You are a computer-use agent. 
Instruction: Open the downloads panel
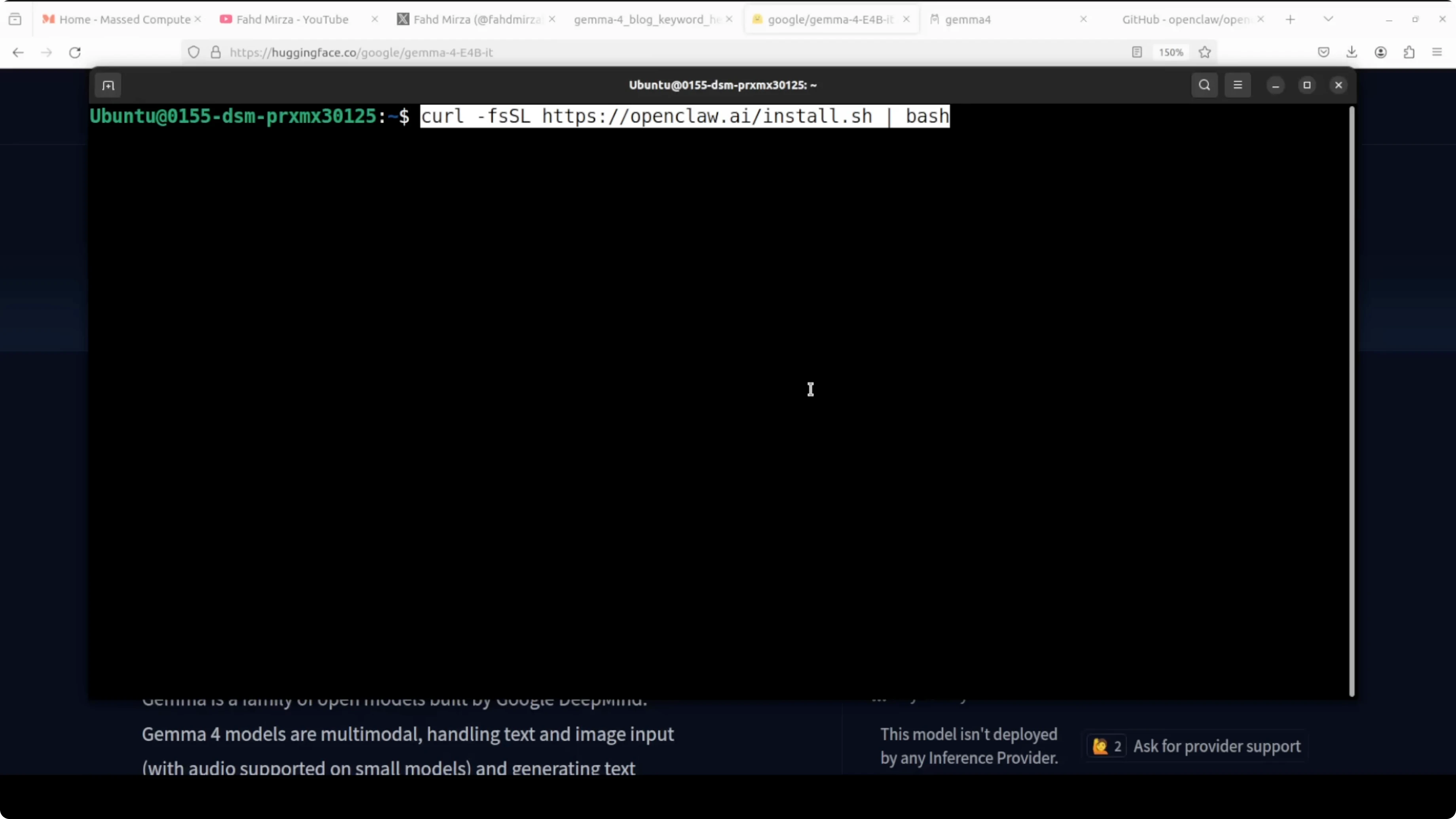pos(1352,53)
